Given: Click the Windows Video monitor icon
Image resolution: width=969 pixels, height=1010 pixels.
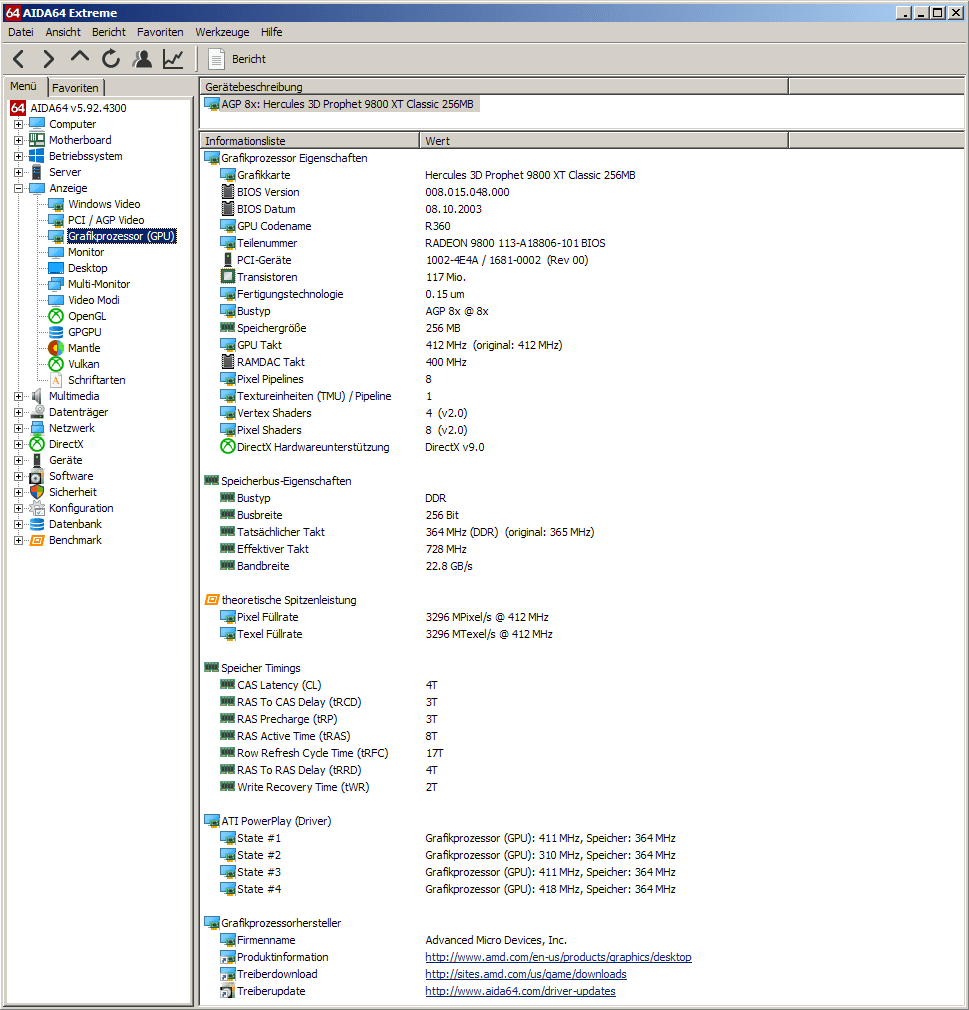Looking at the screenshot, I should (x=56, y=204).
